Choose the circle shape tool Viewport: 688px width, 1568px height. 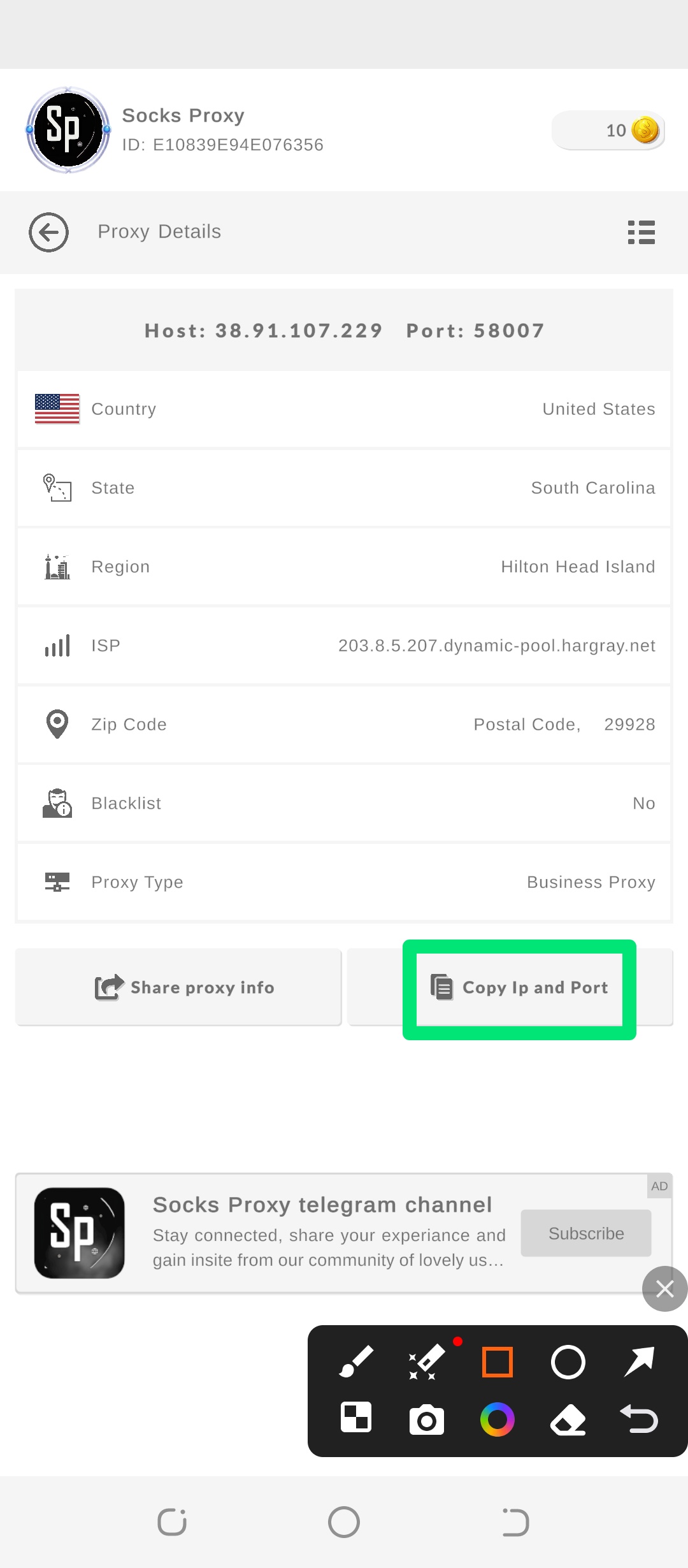tap(568, 1362)
